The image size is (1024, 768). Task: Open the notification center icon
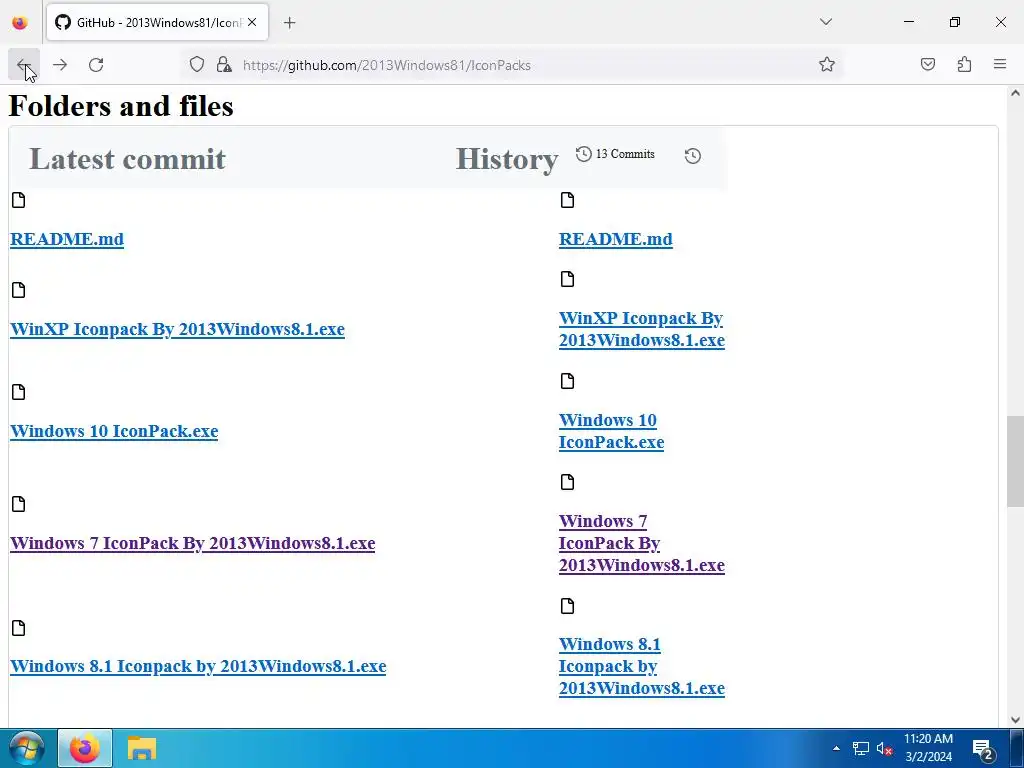coord(984,750)
